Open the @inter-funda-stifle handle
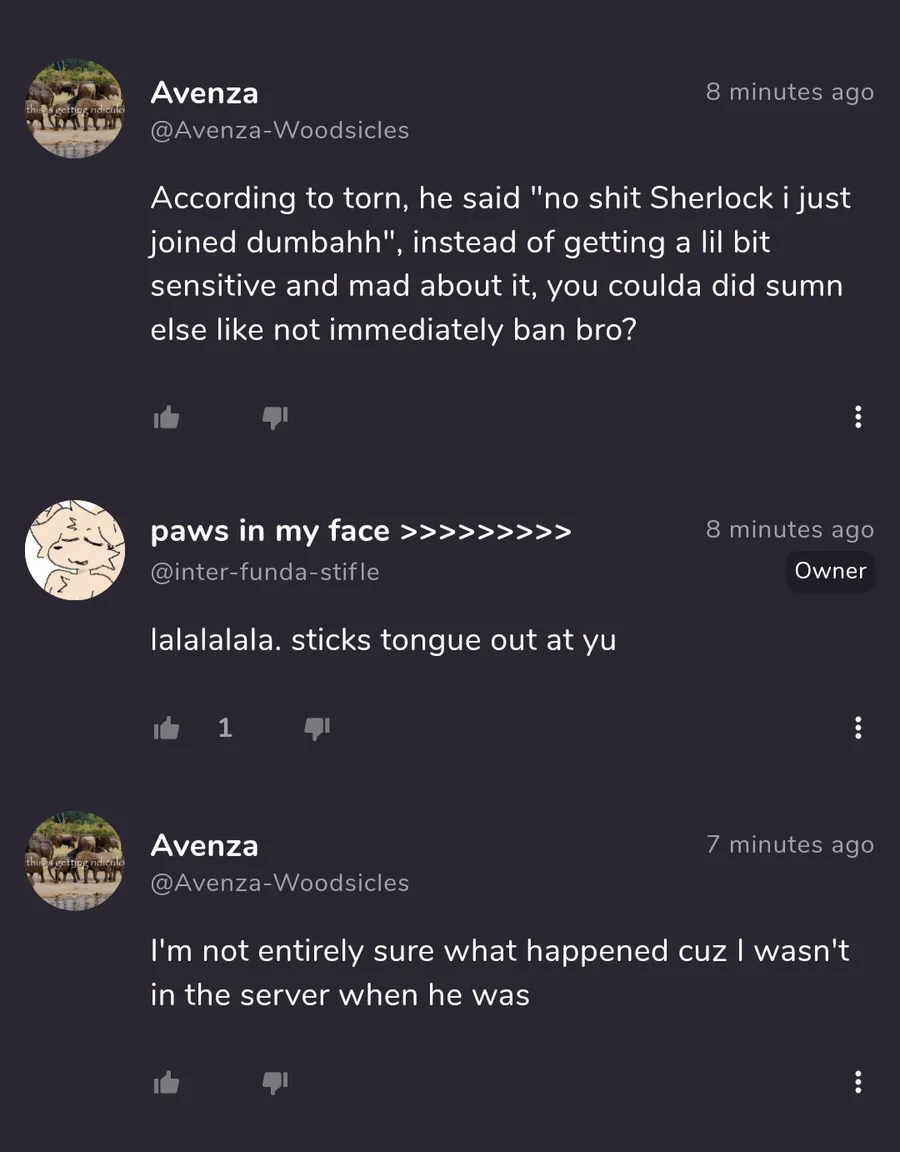 point(264,572)
